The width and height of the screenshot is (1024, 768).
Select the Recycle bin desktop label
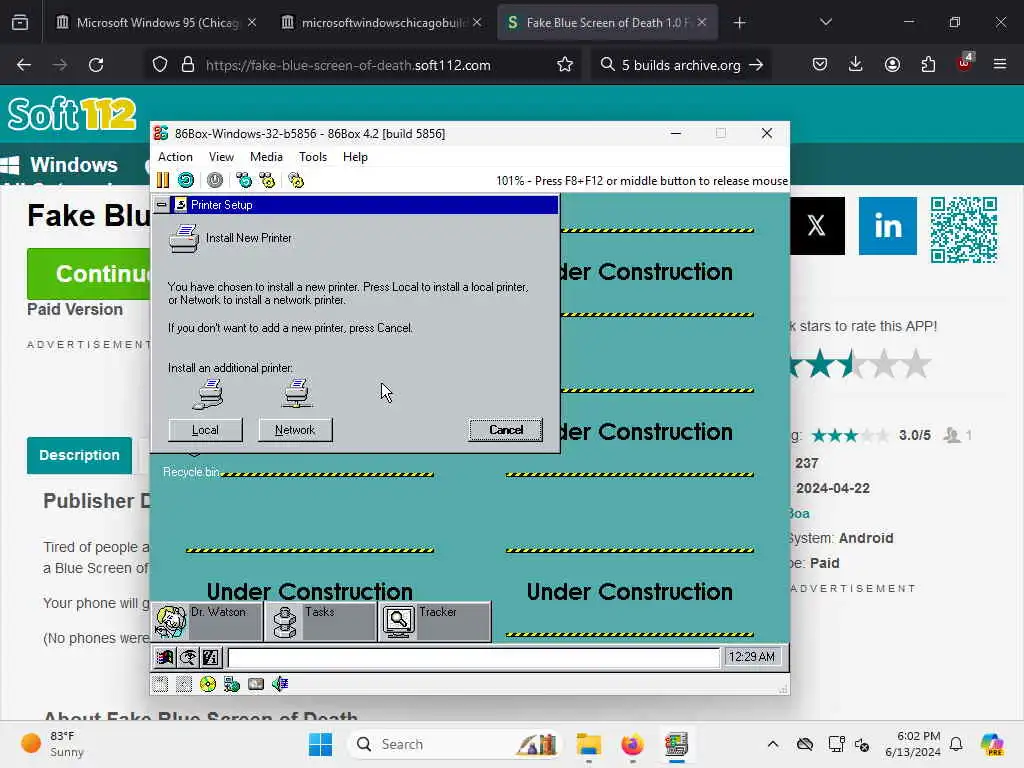191,472
